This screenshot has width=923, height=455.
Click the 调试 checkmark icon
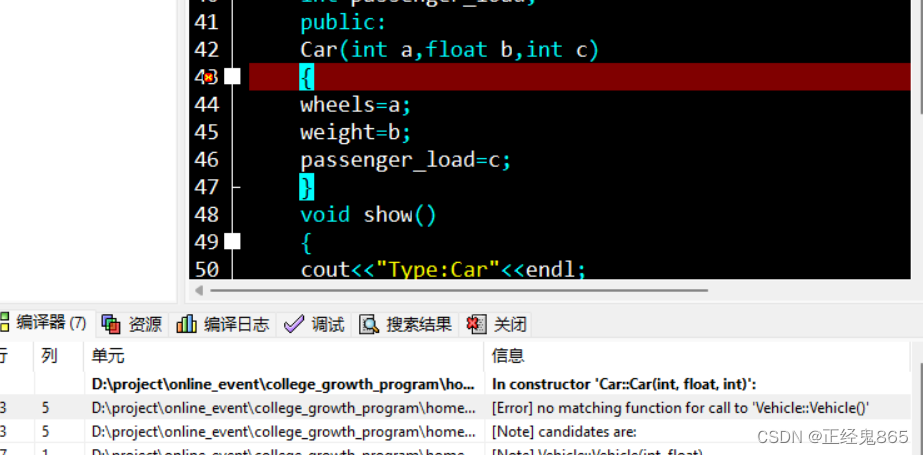(x=293, y=324)
